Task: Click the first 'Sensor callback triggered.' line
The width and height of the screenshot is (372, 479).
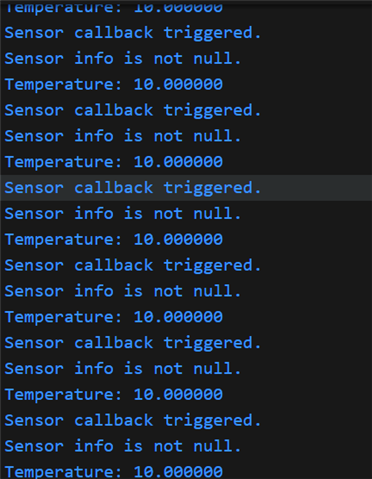Action: click(x=133, y=33)
